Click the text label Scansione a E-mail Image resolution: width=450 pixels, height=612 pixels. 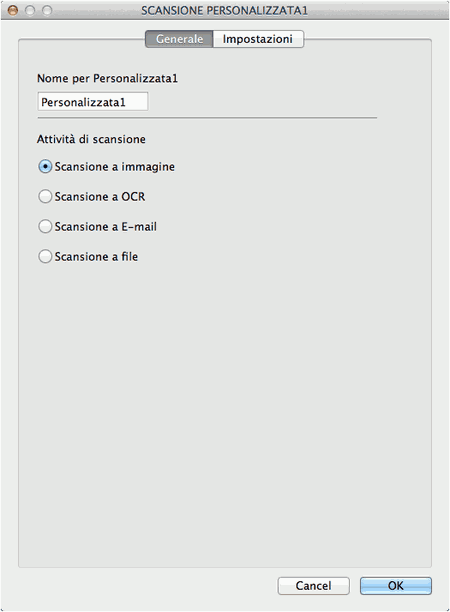pos(106,226)
